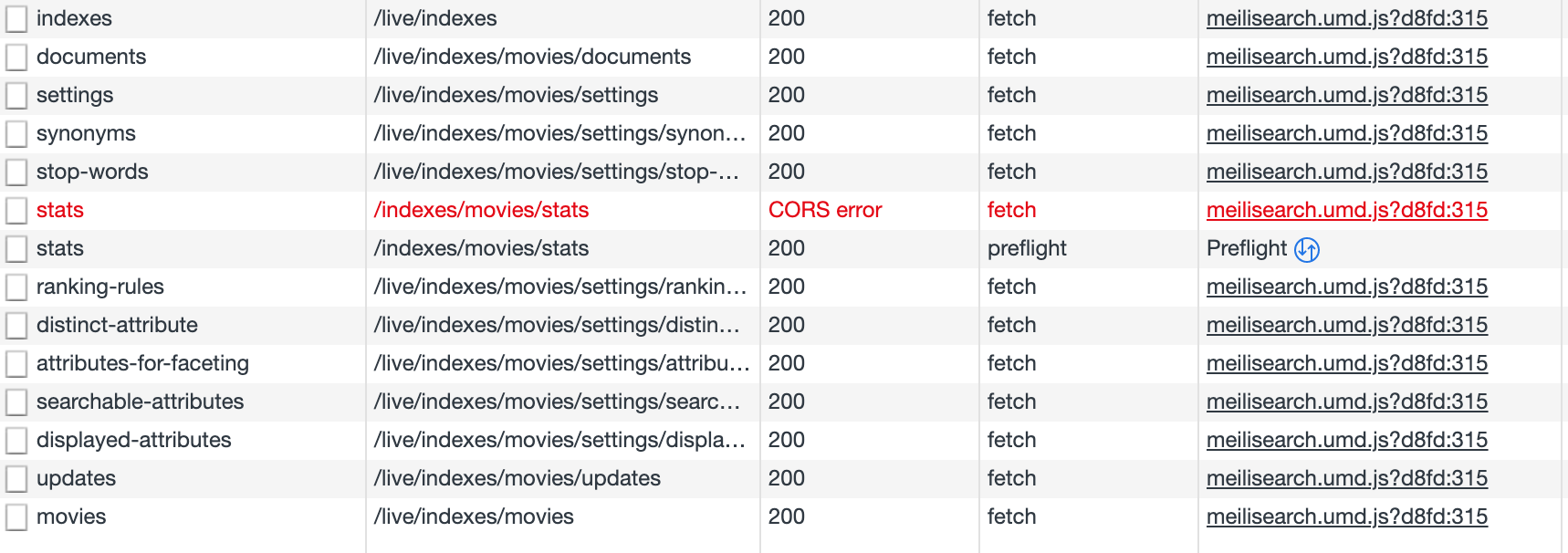Check the checkbox on the failed stats row
The width and height of the screenshot is (1568, 553).
click(16, 209)
